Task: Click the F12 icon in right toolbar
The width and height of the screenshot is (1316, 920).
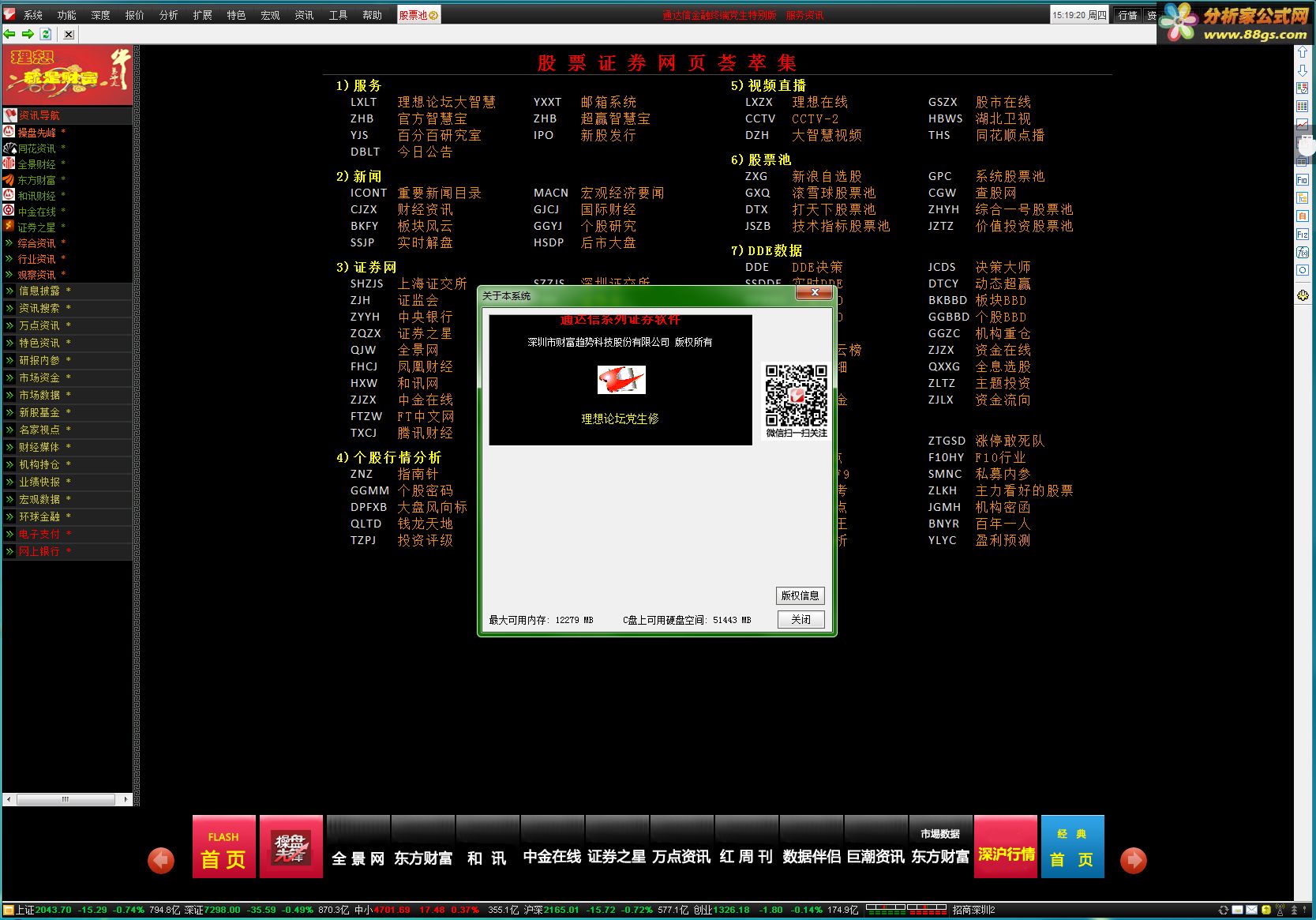Action: point(1303,235)
